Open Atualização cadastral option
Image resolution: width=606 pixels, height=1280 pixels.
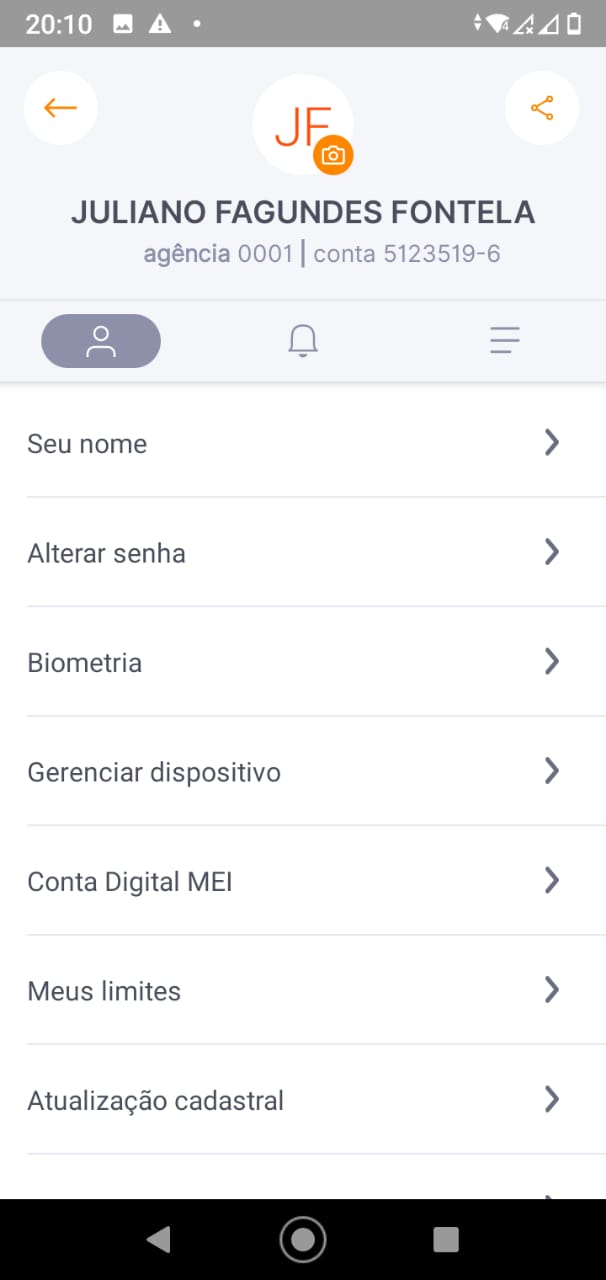click(x=155, y=1101)
